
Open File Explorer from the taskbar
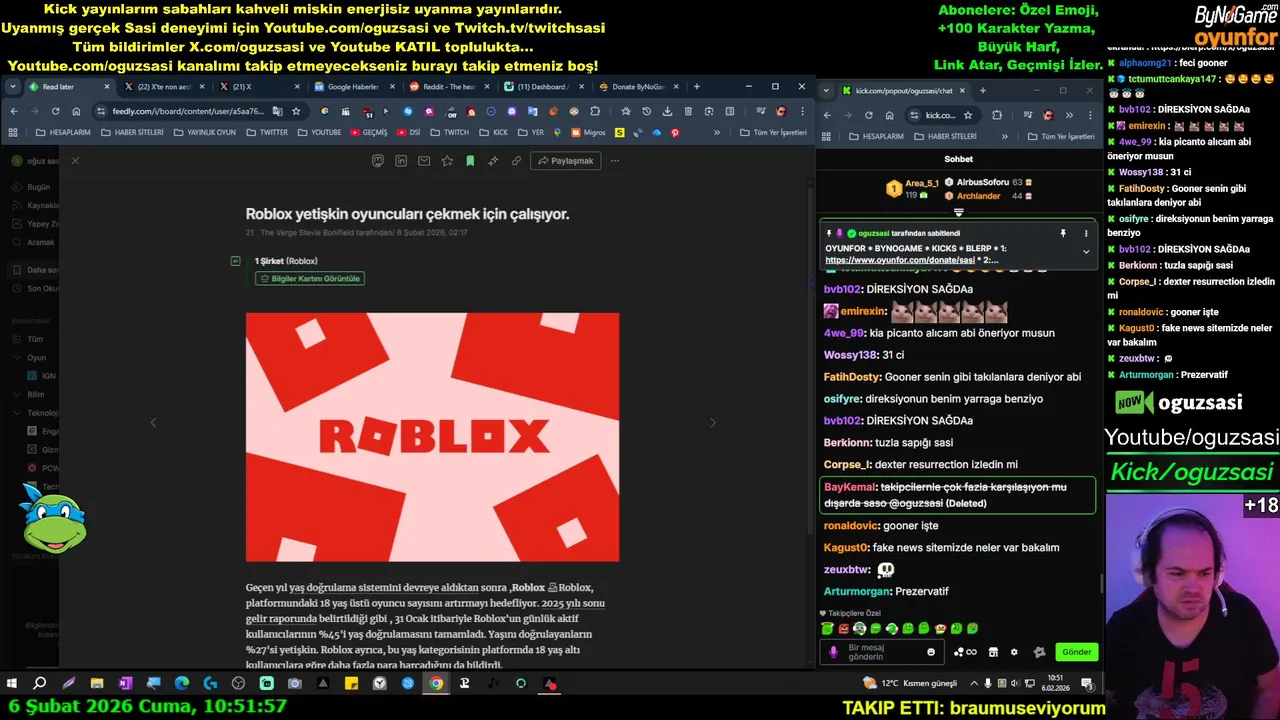click(97, 684)
